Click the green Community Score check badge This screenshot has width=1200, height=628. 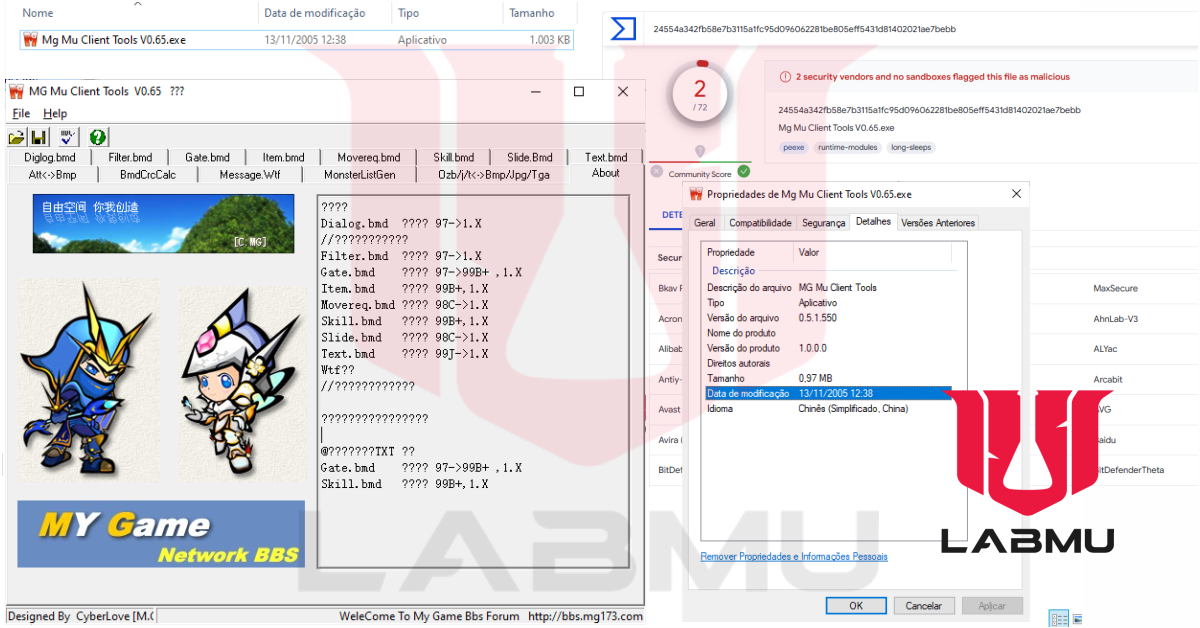coord(743,171)
